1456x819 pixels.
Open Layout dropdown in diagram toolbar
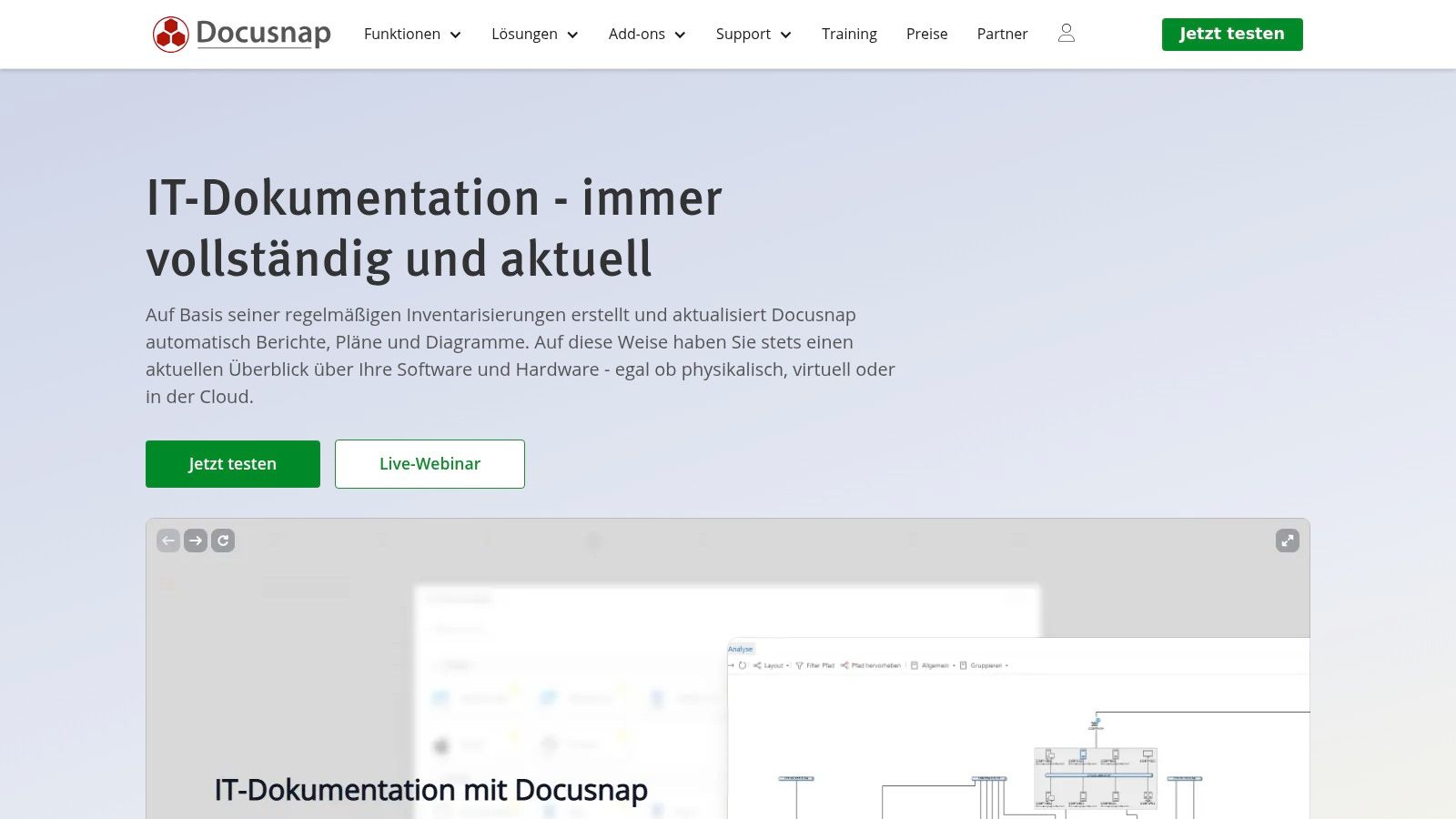[x=772, y=665]
